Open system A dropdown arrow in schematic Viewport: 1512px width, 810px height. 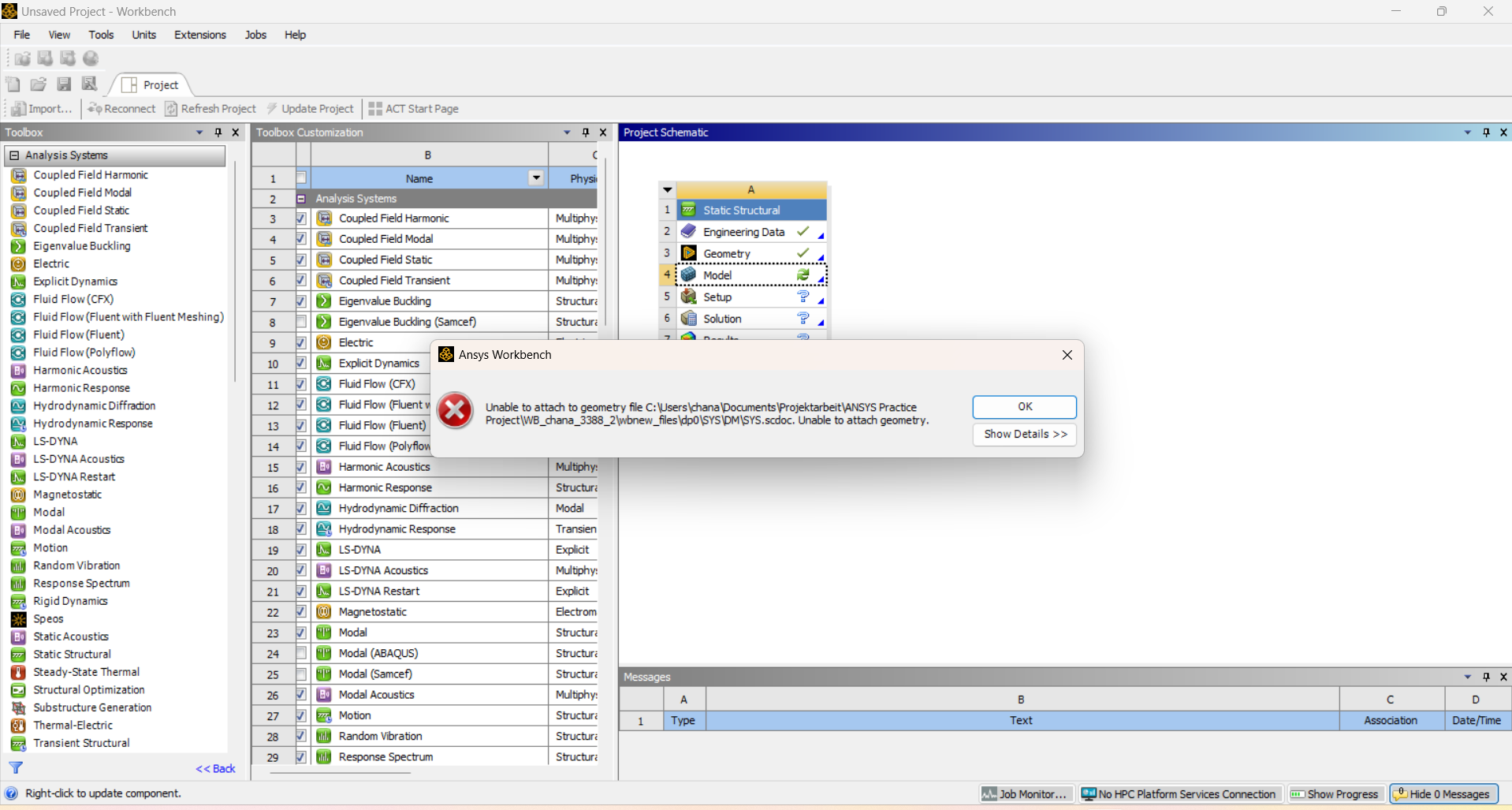pos(668,190)
